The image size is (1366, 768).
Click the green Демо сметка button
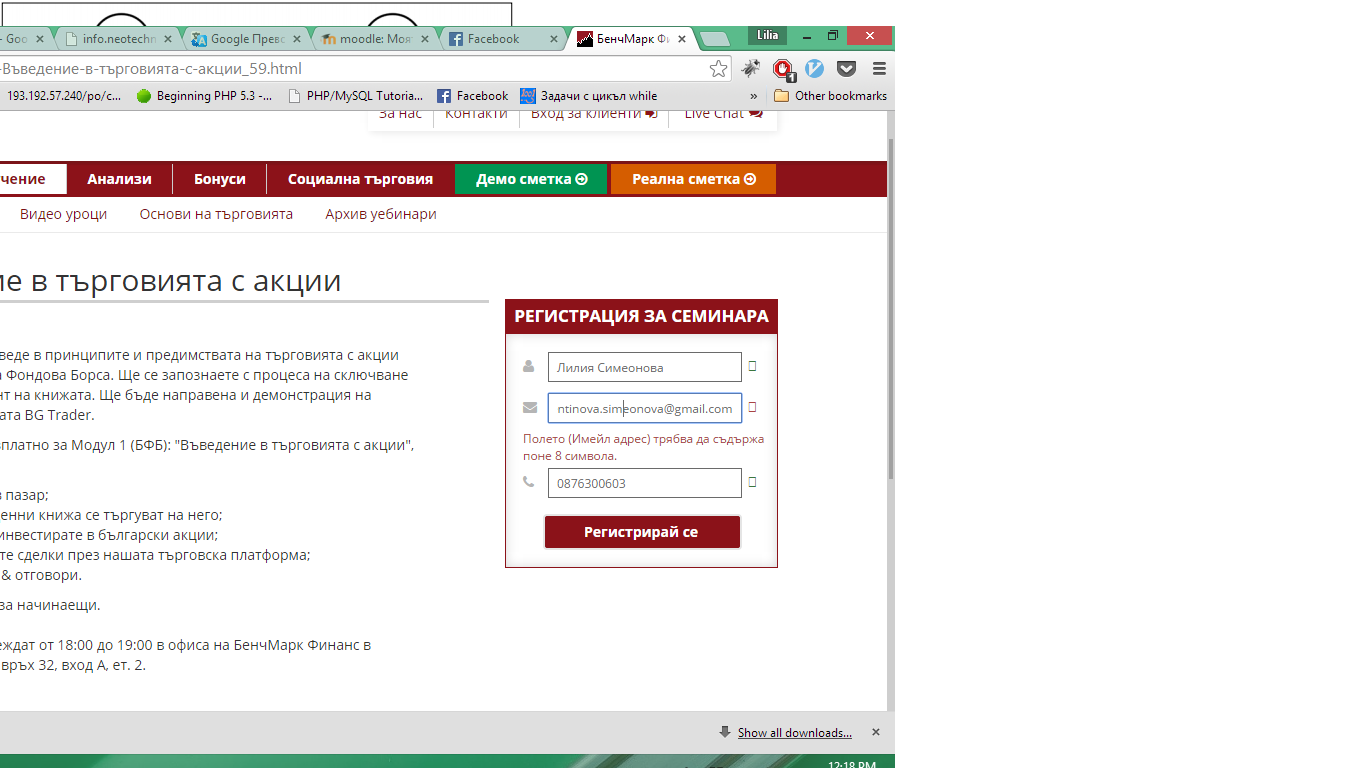tap(531, 179)
